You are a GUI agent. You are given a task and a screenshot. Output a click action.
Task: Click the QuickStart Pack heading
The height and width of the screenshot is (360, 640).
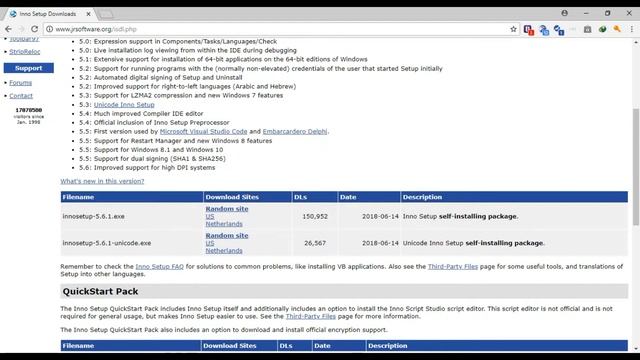100,291
